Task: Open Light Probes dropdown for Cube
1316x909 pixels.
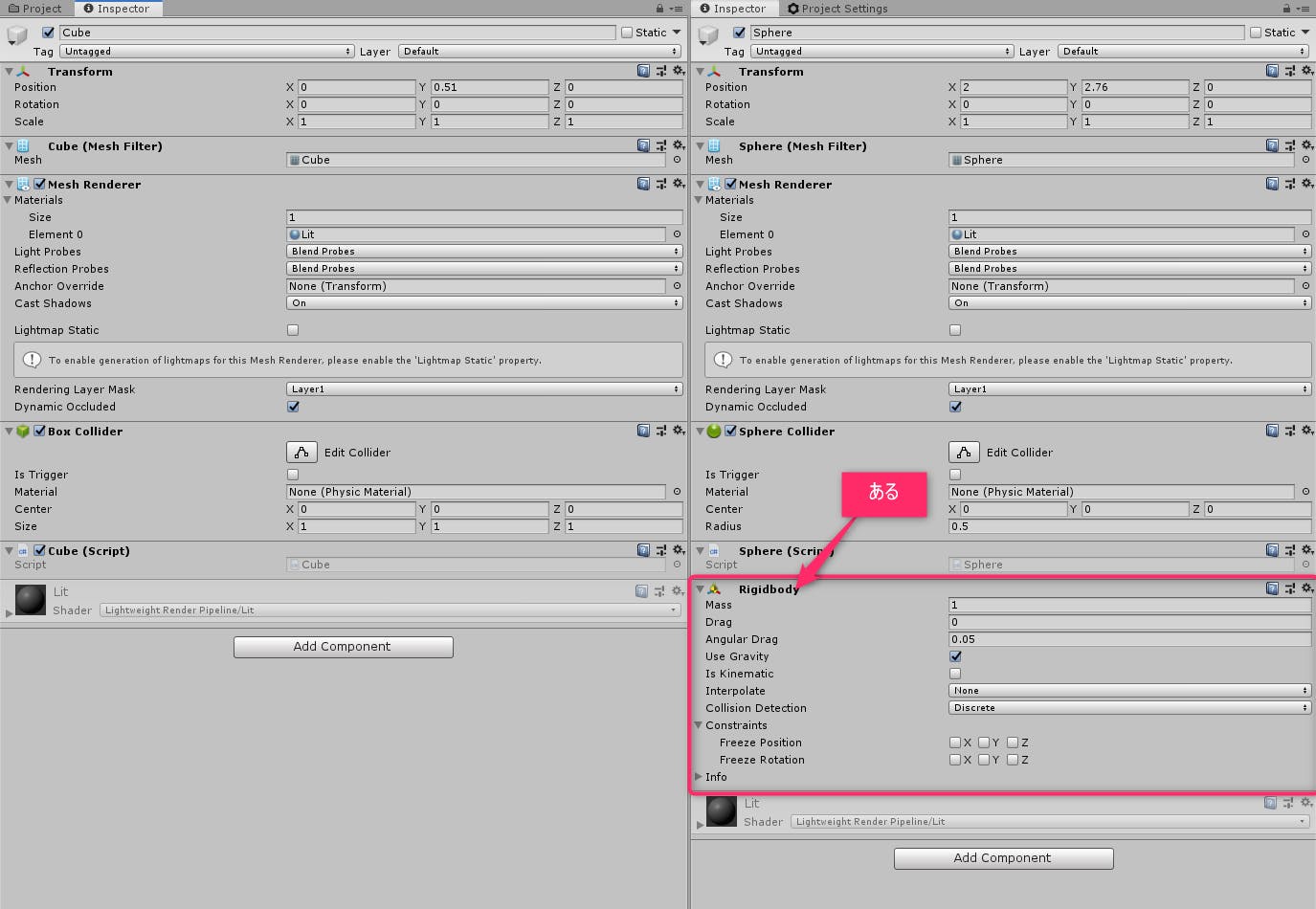Action: pyautogui.click(x=484, y=252)
